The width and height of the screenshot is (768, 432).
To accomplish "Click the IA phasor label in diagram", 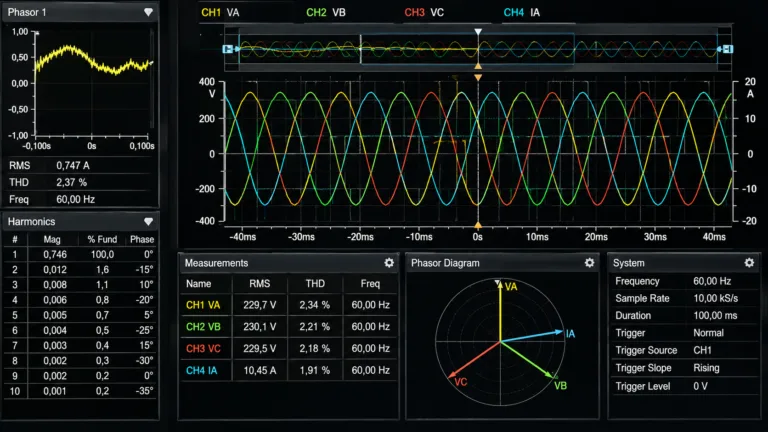I will (x=570, y=334).
